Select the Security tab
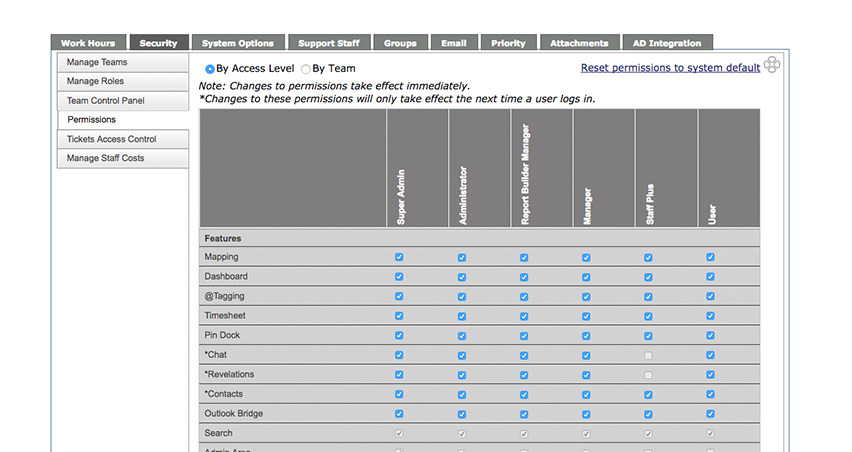Image resolution: width=852 pixels, height=452 pixels. pyautogui.click(x=159, y=42)
